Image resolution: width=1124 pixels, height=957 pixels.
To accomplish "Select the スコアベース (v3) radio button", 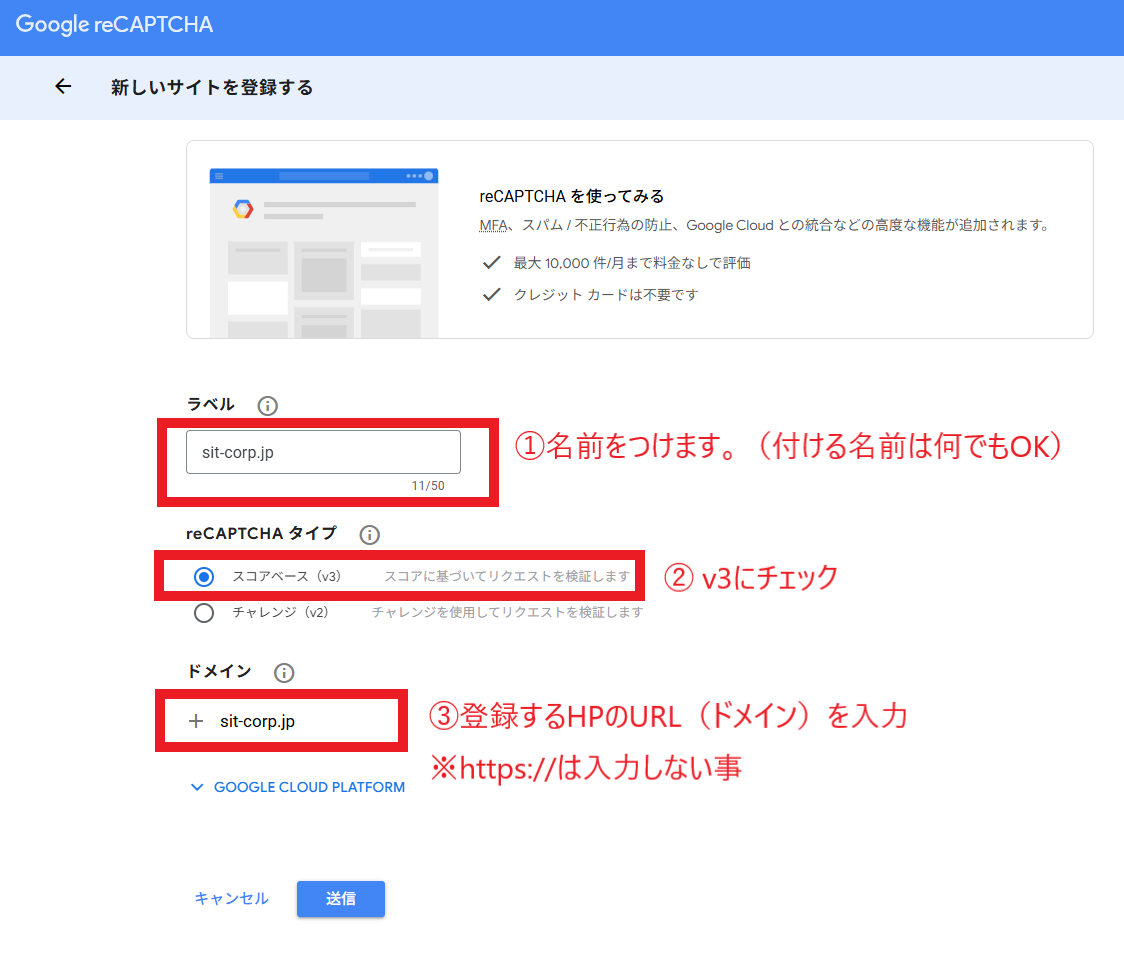I will click(x=204, y=577).
